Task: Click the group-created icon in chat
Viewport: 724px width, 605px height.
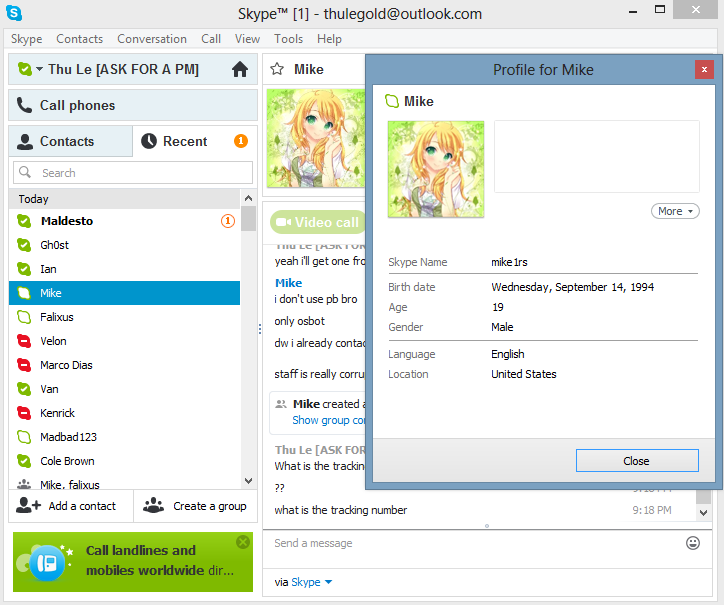Action: [x=281, y=404]
